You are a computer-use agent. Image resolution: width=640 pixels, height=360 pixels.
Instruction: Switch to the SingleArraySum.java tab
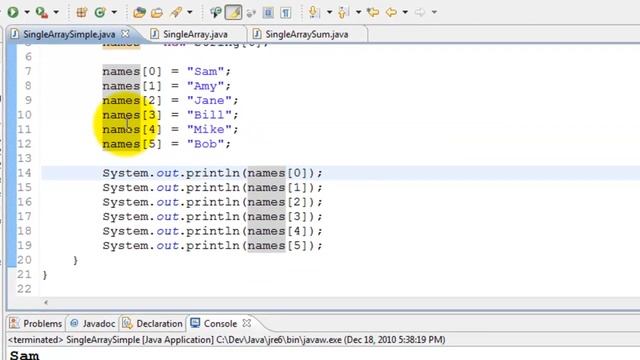coord(307,34)
